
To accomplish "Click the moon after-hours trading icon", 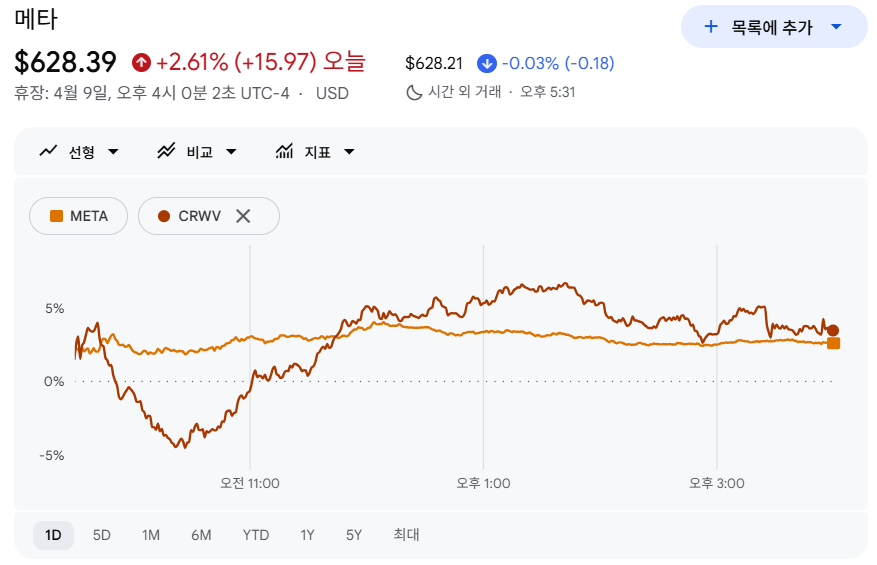I will click(414, 92).
